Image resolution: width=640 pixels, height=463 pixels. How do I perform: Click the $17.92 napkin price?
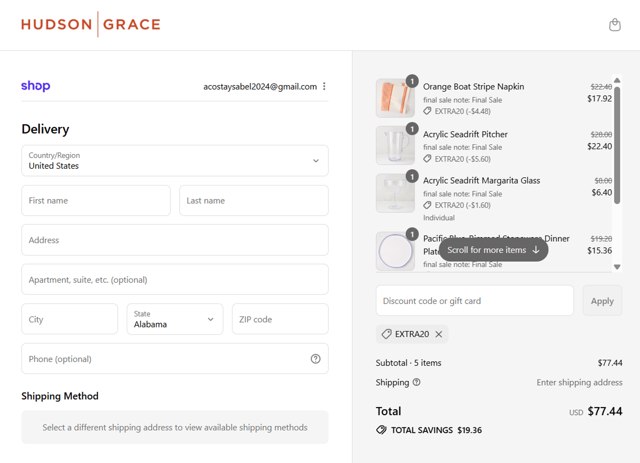[600, 98]
